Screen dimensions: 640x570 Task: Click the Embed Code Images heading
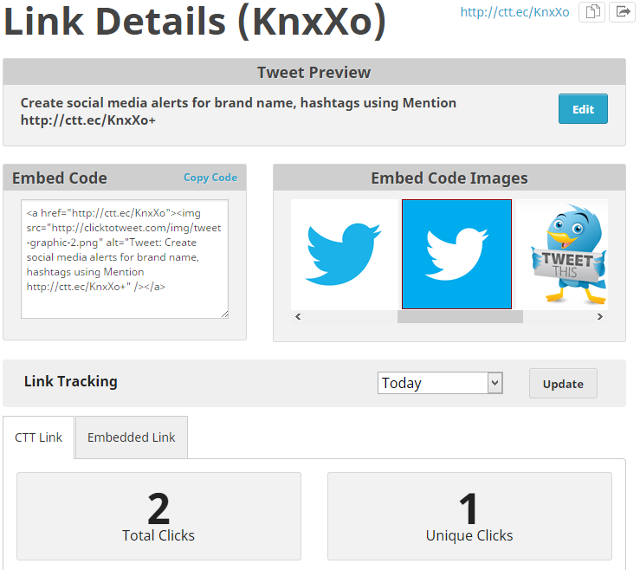coord(449,178)
